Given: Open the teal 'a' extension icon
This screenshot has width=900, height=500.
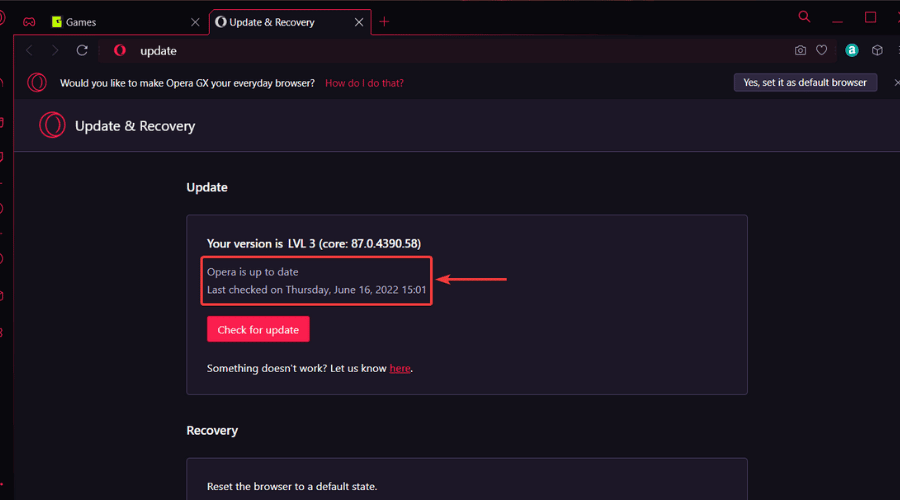Looking at the screenshot, I should 852,51.
